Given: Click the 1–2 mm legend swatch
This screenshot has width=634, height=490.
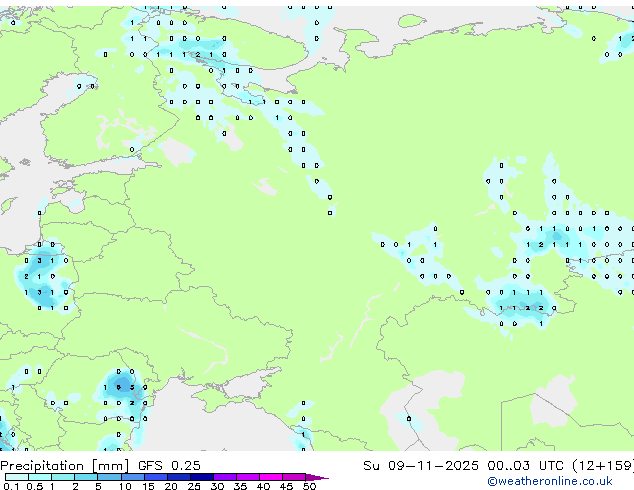Looking at the screenshot, I should pyautogui.click(x=63, y=477).
